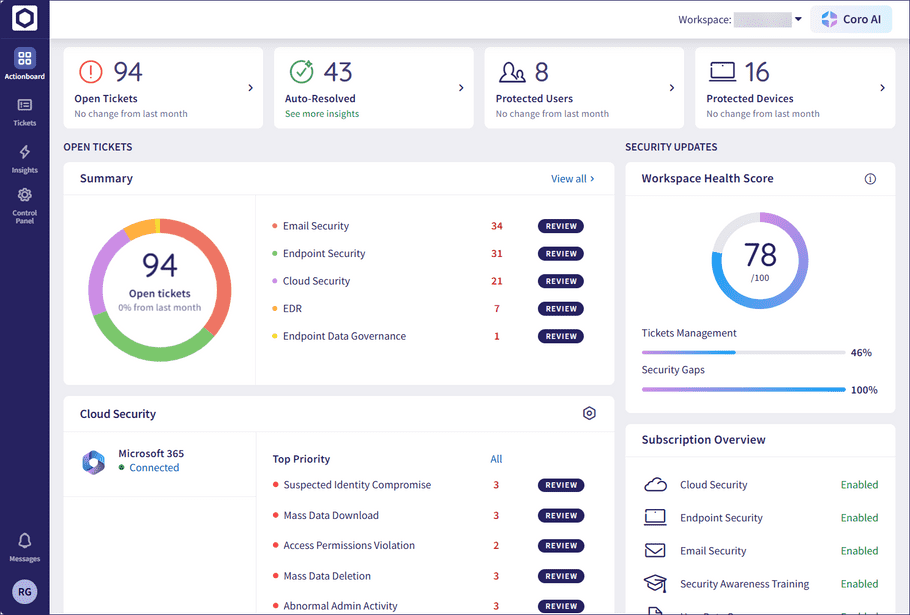Click Workspace Health Score info icon
Viewport: 910px width, 615px height.
(870, 179)
